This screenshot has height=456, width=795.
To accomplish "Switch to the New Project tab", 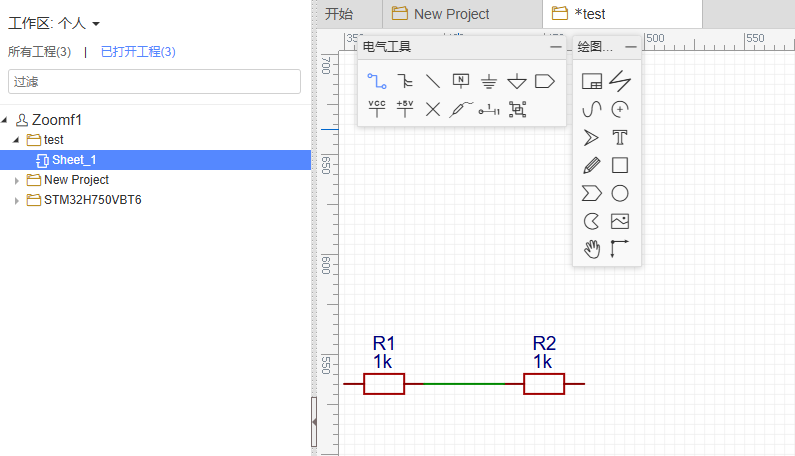I will pyautogui.click(x=451, y=14).
